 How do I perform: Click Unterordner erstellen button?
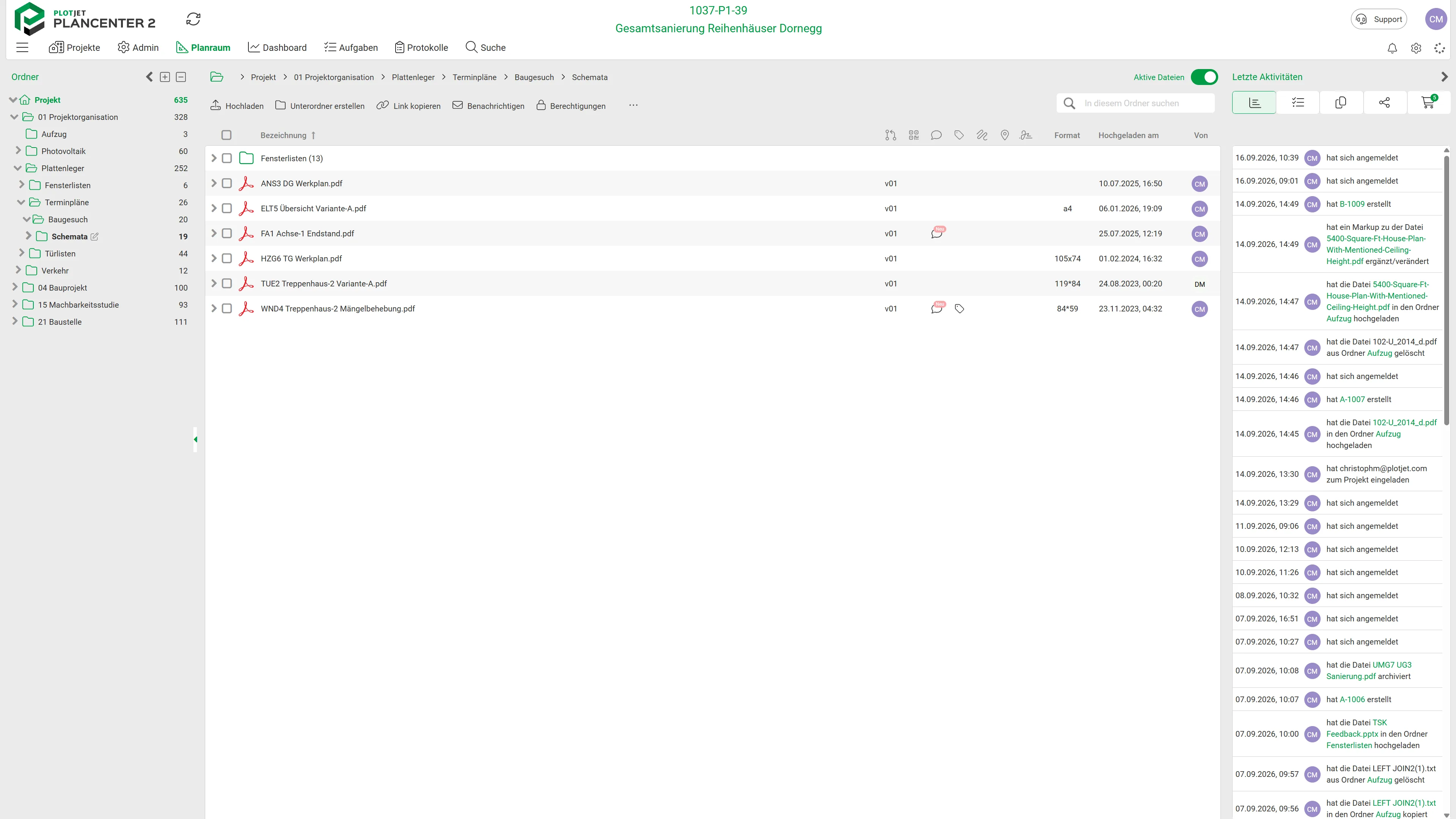pos(320,106)
